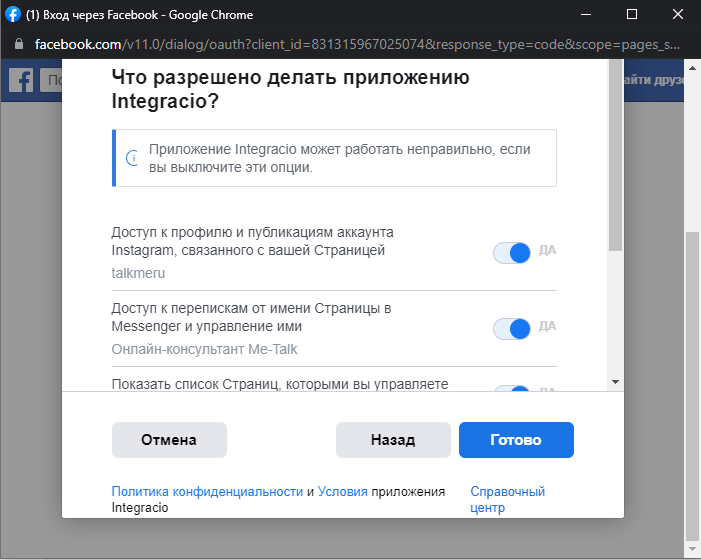
Task: Click the dialog scrollbar down arrow
Action: (616, 382)
